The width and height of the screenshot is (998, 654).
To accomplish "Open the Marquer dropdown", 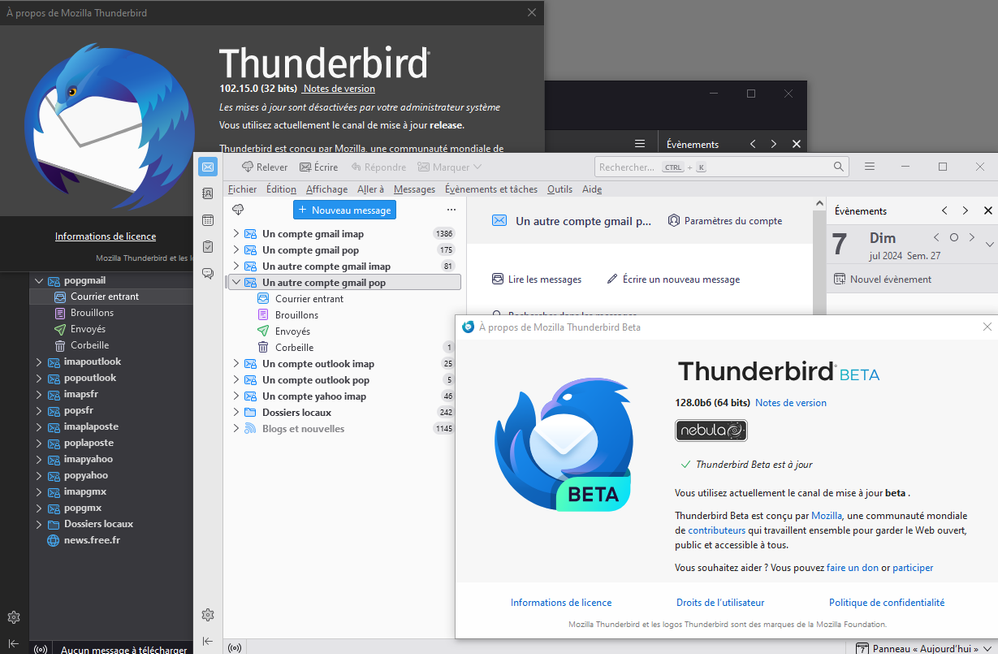I will coord(450,167).
